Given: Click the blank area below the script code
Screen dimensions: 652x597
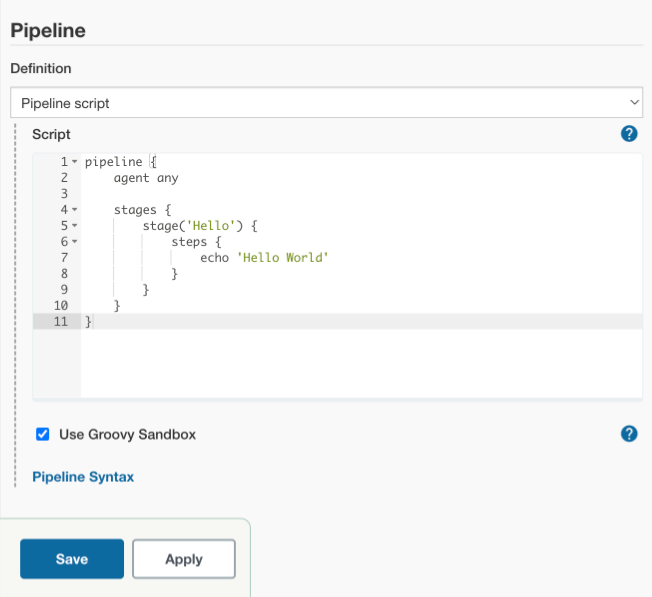Looking at the screenshot, I should pos(360,365).
